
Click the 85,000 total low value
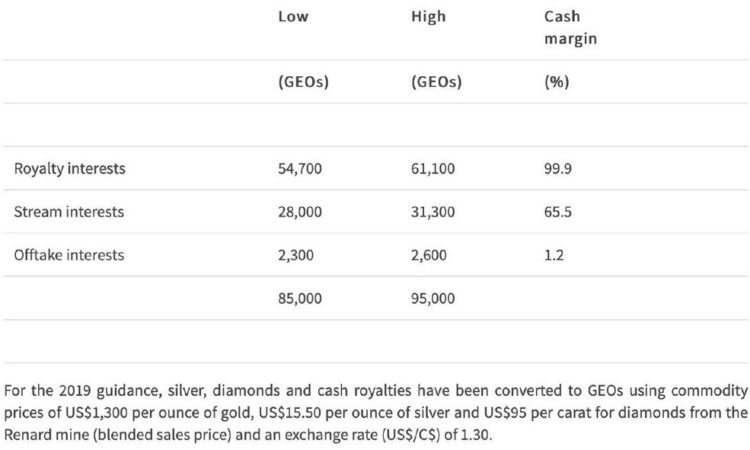301,298
